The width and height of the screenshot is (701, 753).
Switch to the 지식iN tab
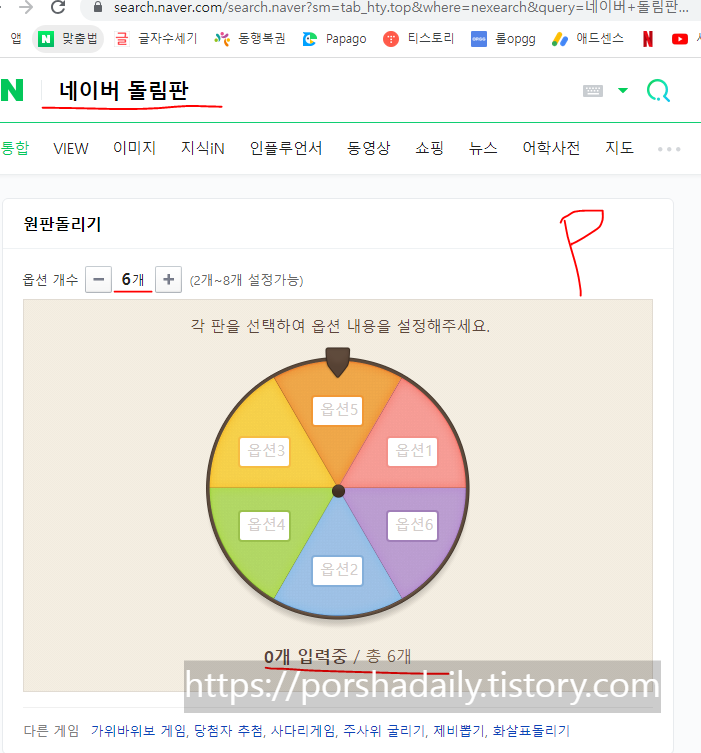203,148
